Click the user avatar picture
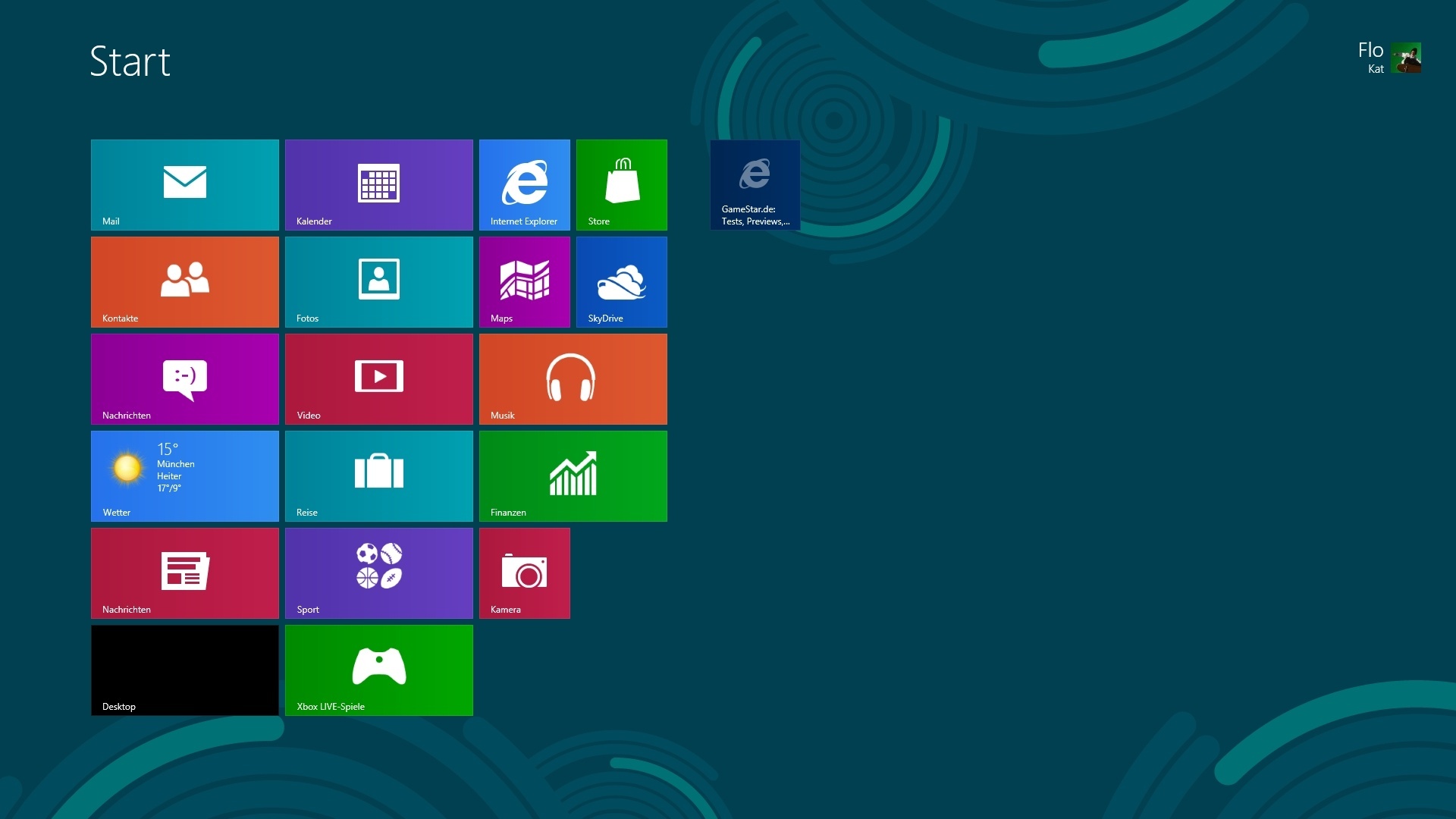The image size is (1456, 819). [x=1409, y=58]
